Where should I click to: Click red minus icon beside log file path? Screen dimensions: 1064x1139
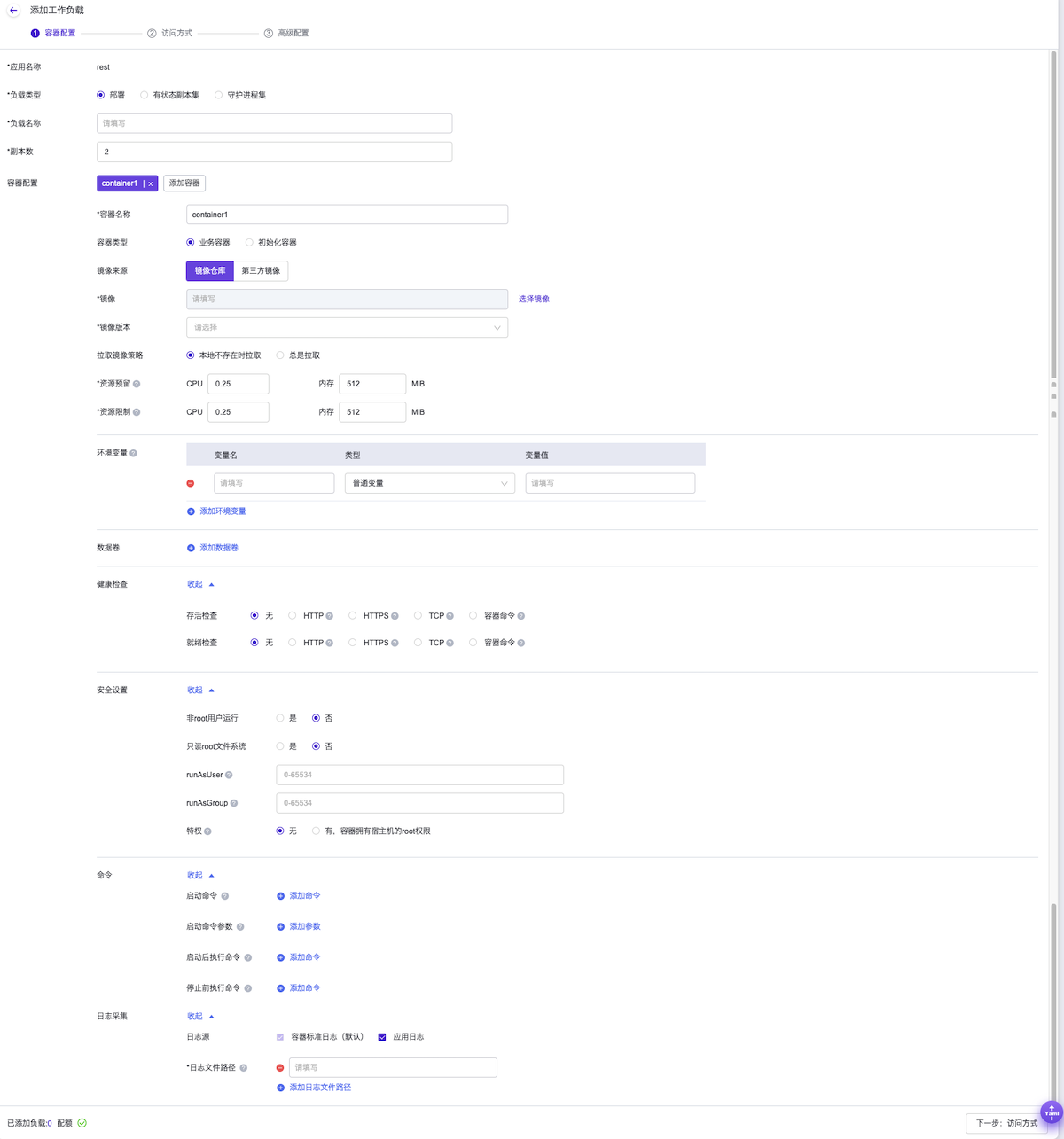coord(280,1068)
